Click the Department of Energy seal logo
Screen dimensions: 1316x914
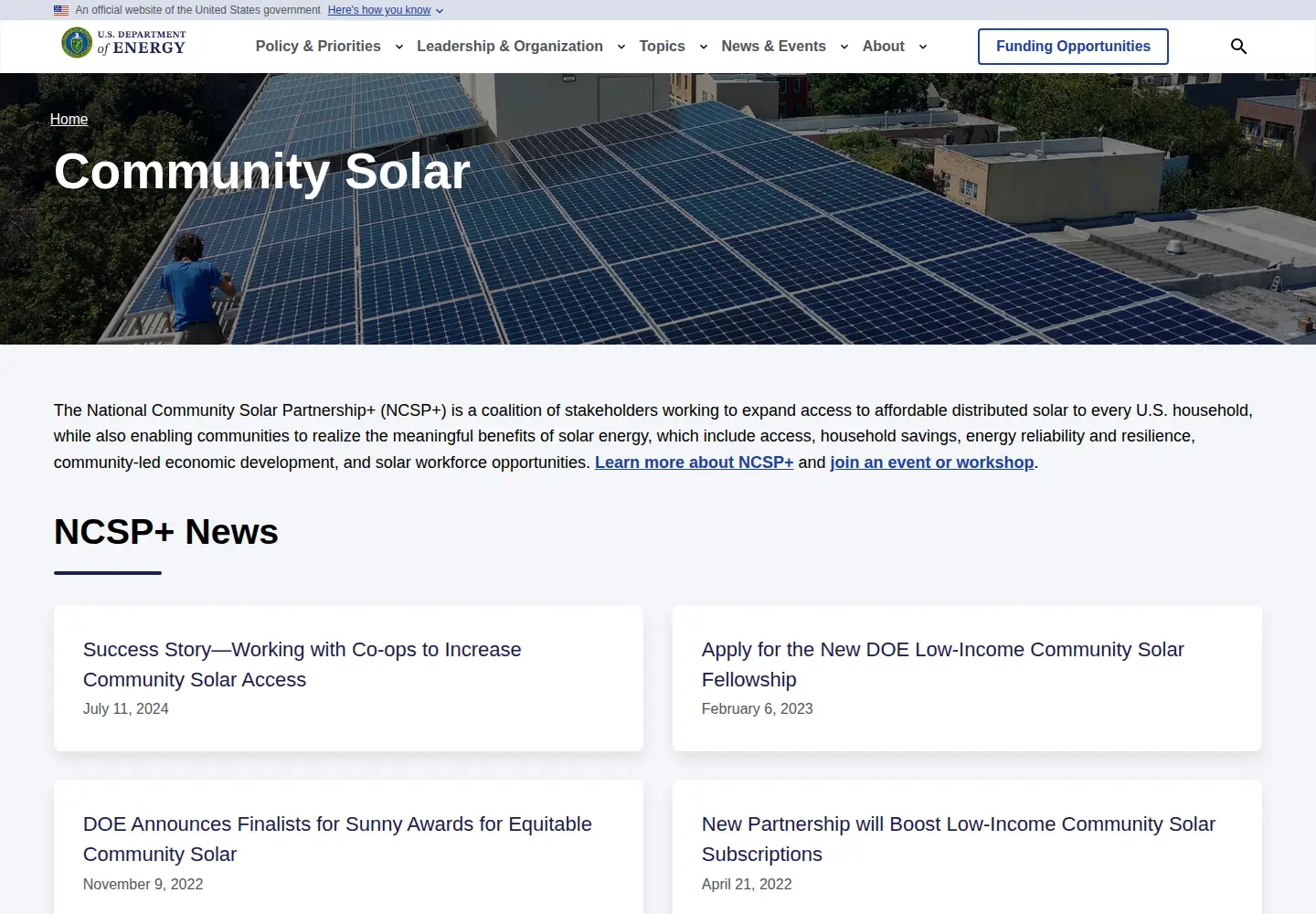(77, 42)
